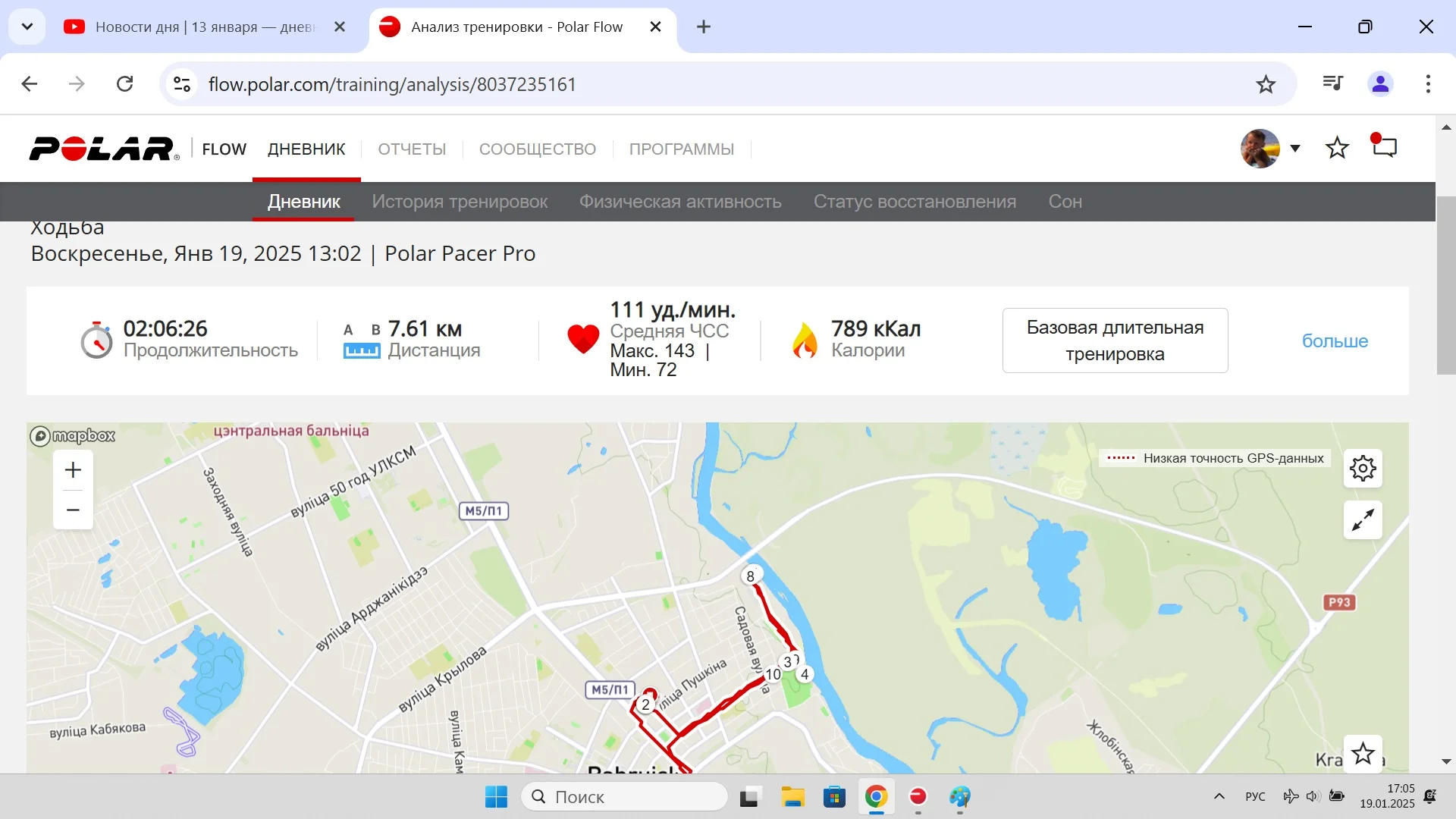Switch to История тренировок tab
The height and width of the screenshot is (819, 1456).
460,202
